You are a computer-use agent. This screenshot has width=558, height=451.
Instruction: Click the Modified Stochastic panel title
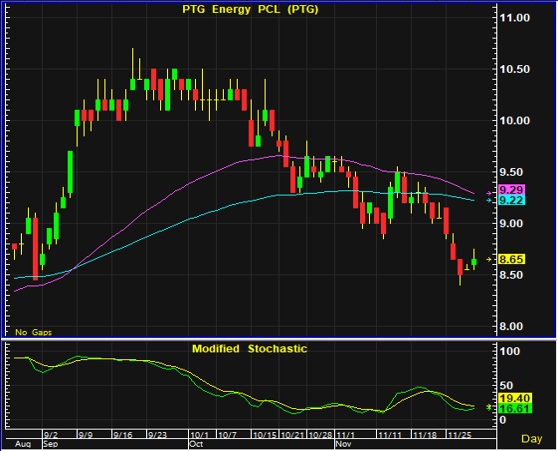click(249, 348)
